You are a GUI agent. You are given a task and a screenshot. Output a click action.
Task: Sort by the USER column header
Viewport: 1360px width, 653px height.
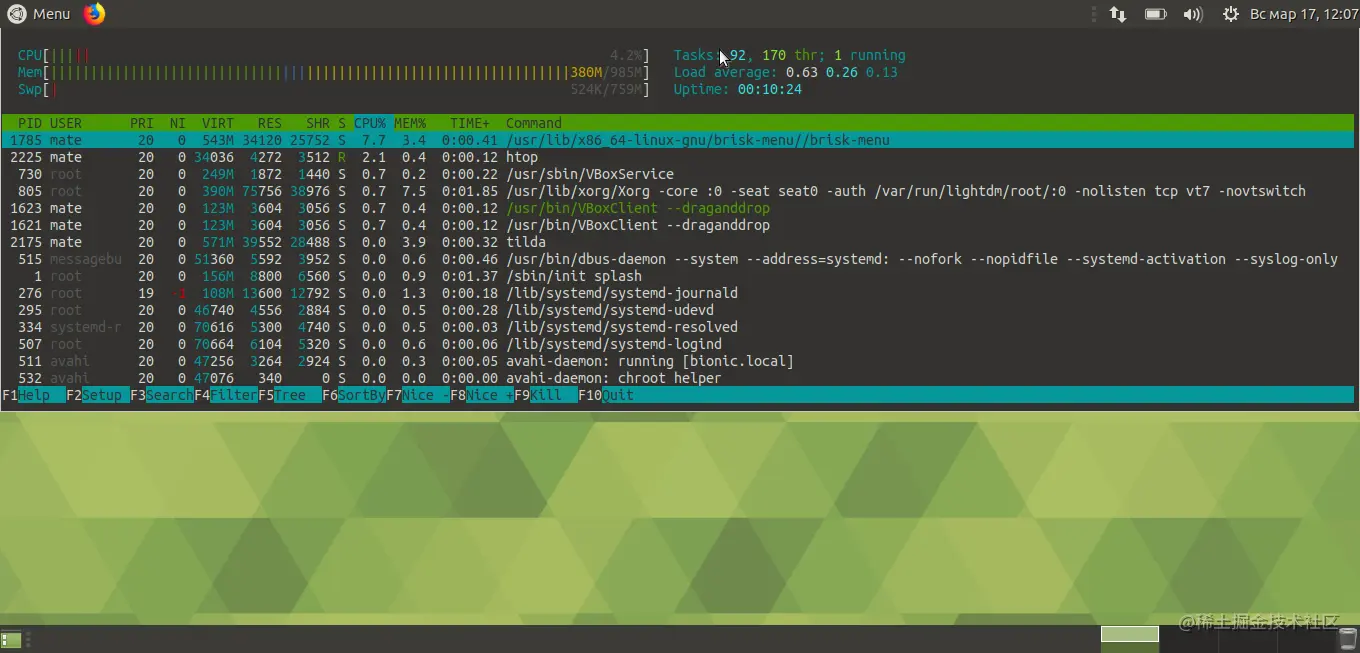tap(66, 123)
